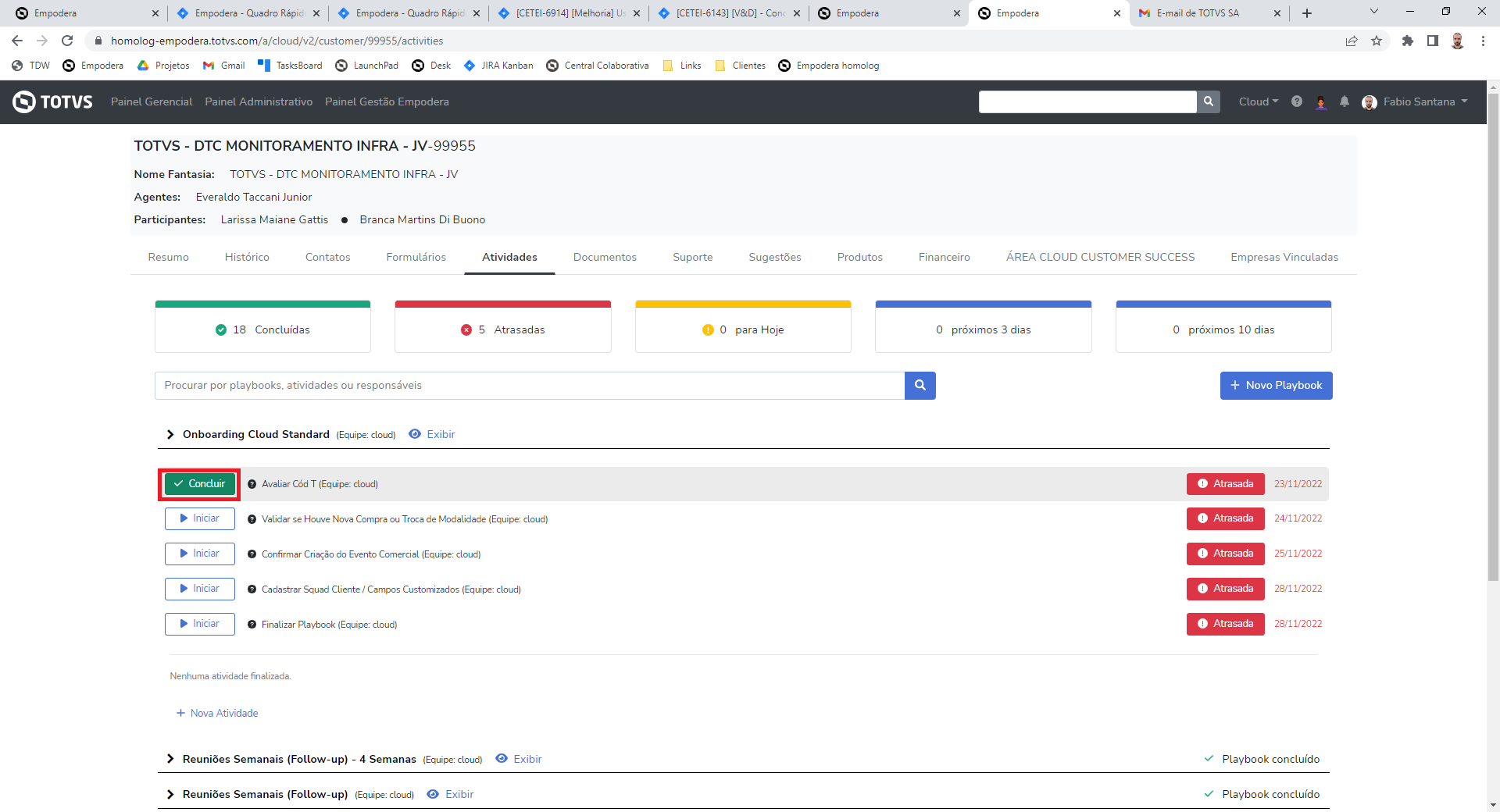1500x812 pixels.
Task: Start Confirmar Criação do Evento Comercial
Action: tap(200, 554)
